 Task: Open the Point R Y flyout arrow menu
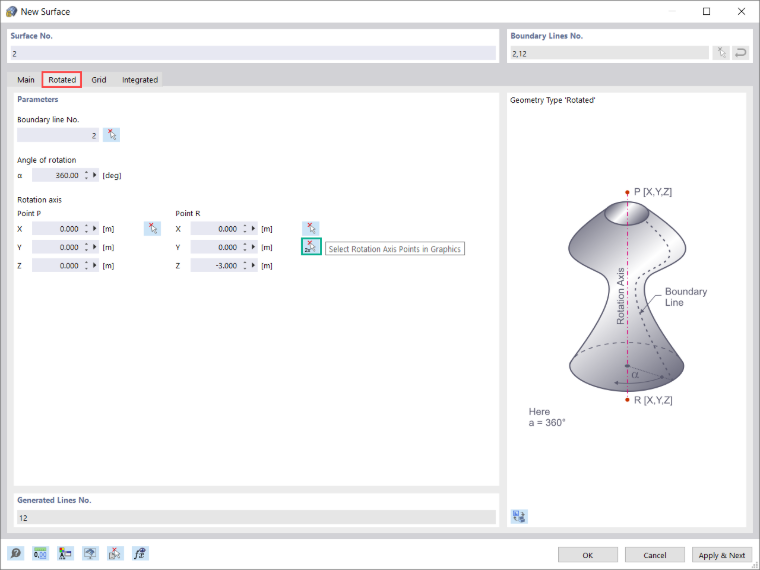[x=253, y=247]
